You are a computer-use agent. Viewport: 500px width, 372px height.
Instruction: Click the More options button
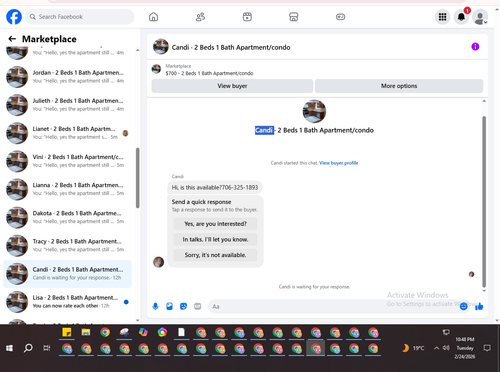399,86
